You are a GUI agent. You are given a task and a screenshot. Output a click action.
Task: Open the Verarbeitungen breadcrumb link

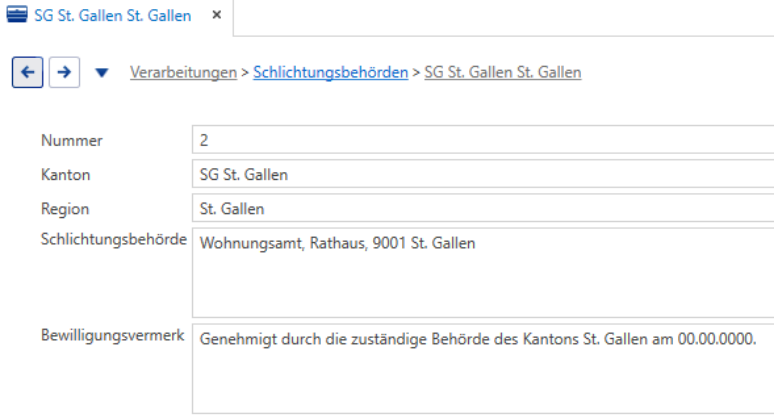(183, 73)
